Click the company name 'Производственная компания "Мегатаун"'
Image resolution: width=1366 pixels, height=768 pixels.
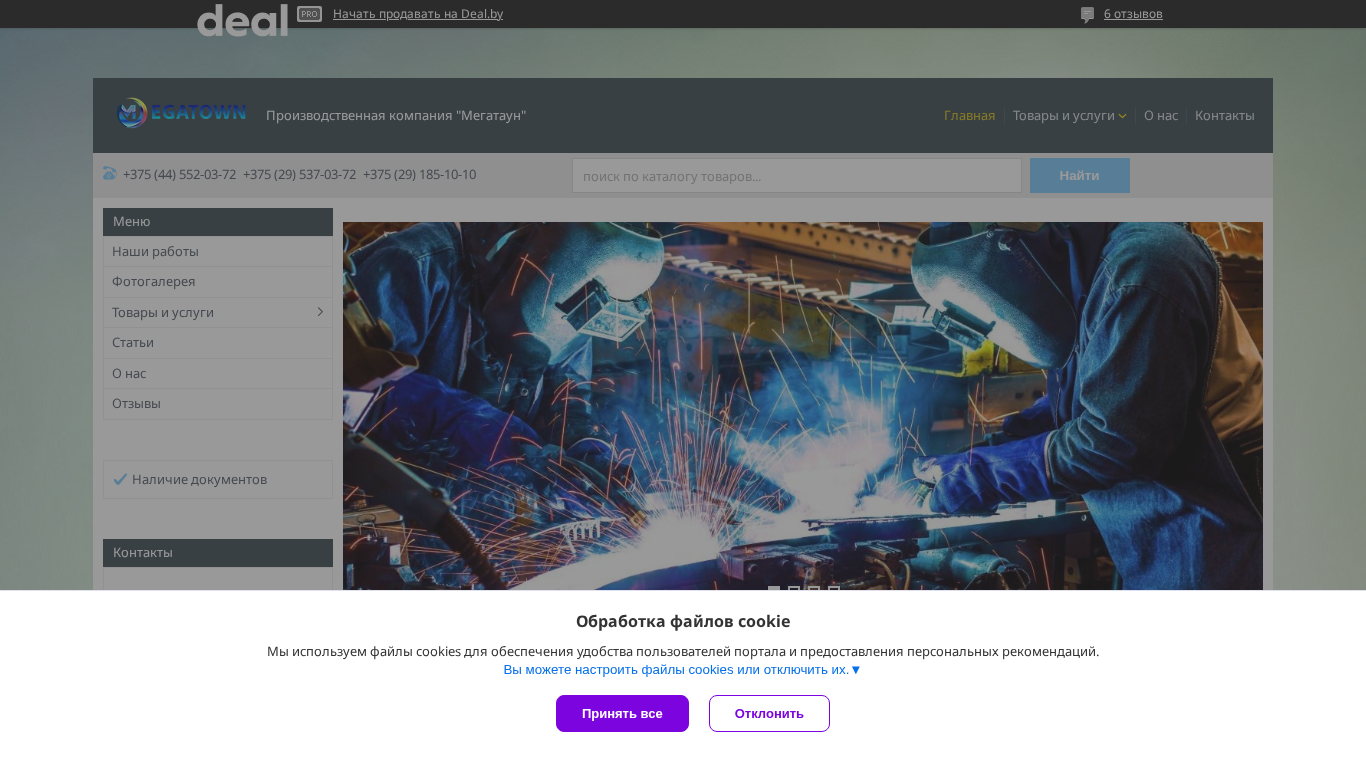(396, 115)
